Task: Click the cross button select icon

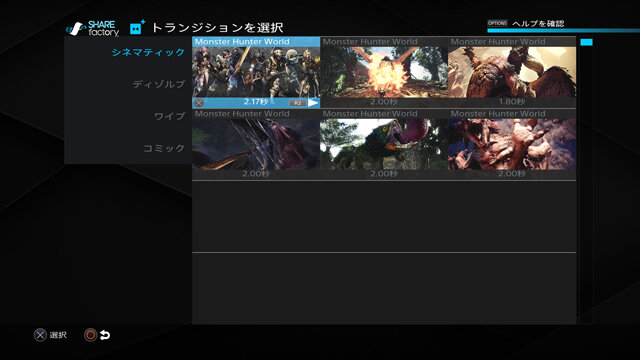Action: [x=40, y=335]
